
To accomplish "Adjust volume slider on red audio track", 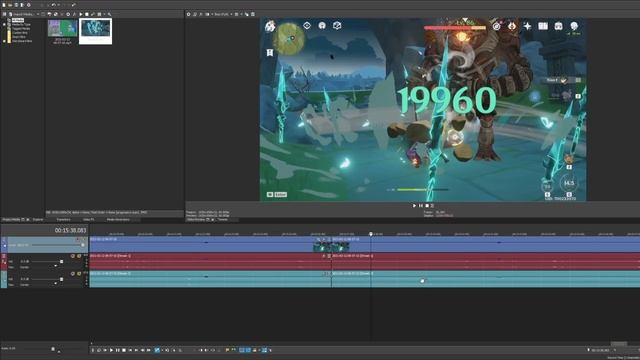I will (62, 262).
